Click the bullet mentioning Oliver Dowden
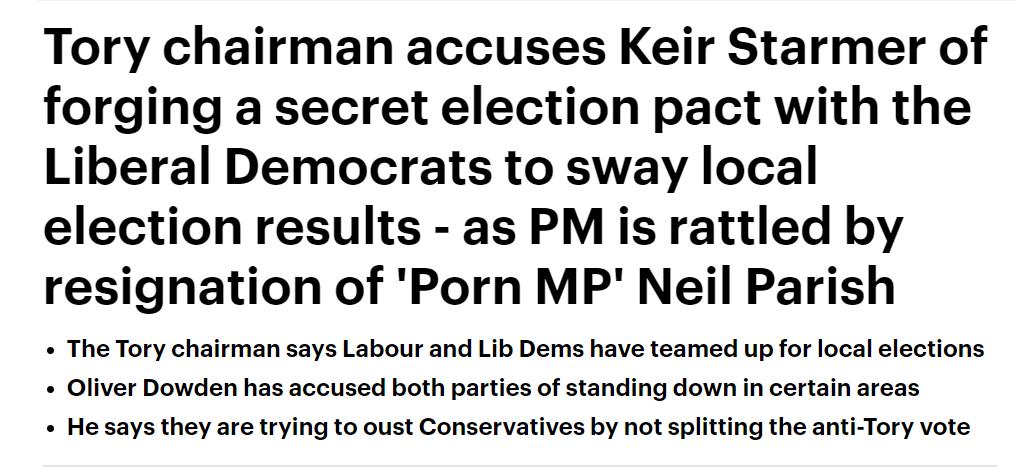Viewport: 1016px width, 470px height. click(x=493, y=388)
